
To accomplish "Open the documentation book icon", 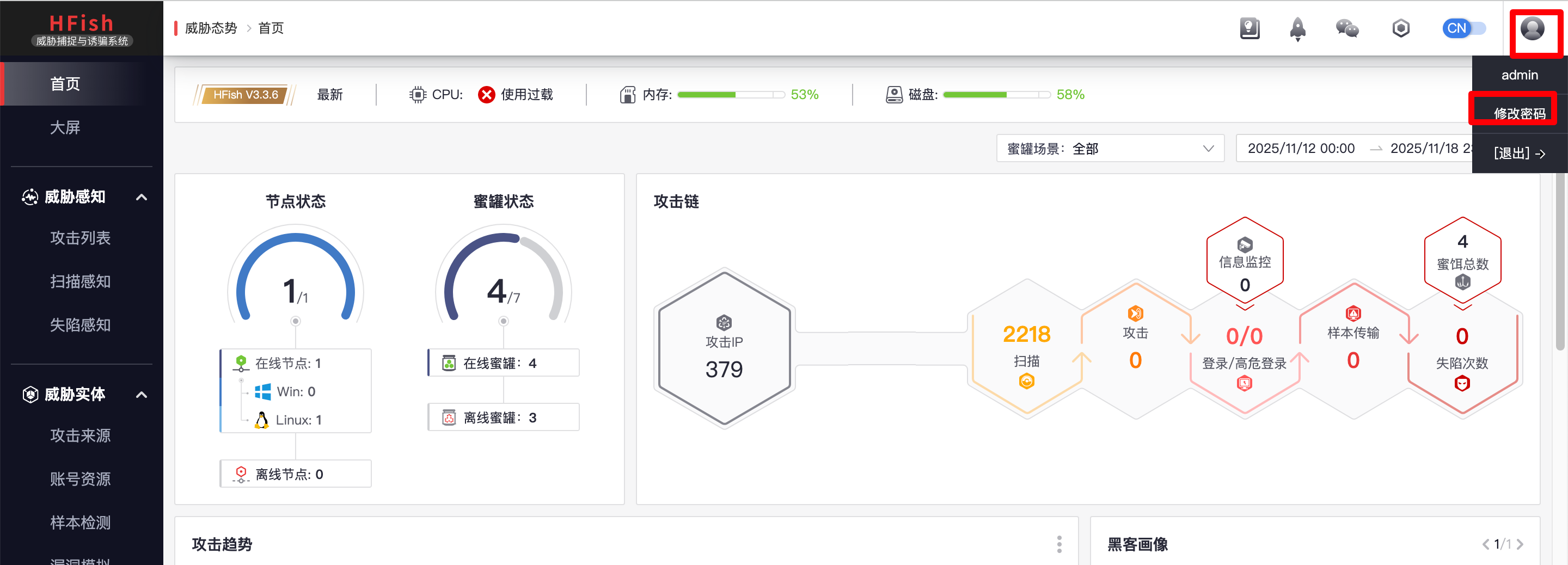I will pos(1249,29).
